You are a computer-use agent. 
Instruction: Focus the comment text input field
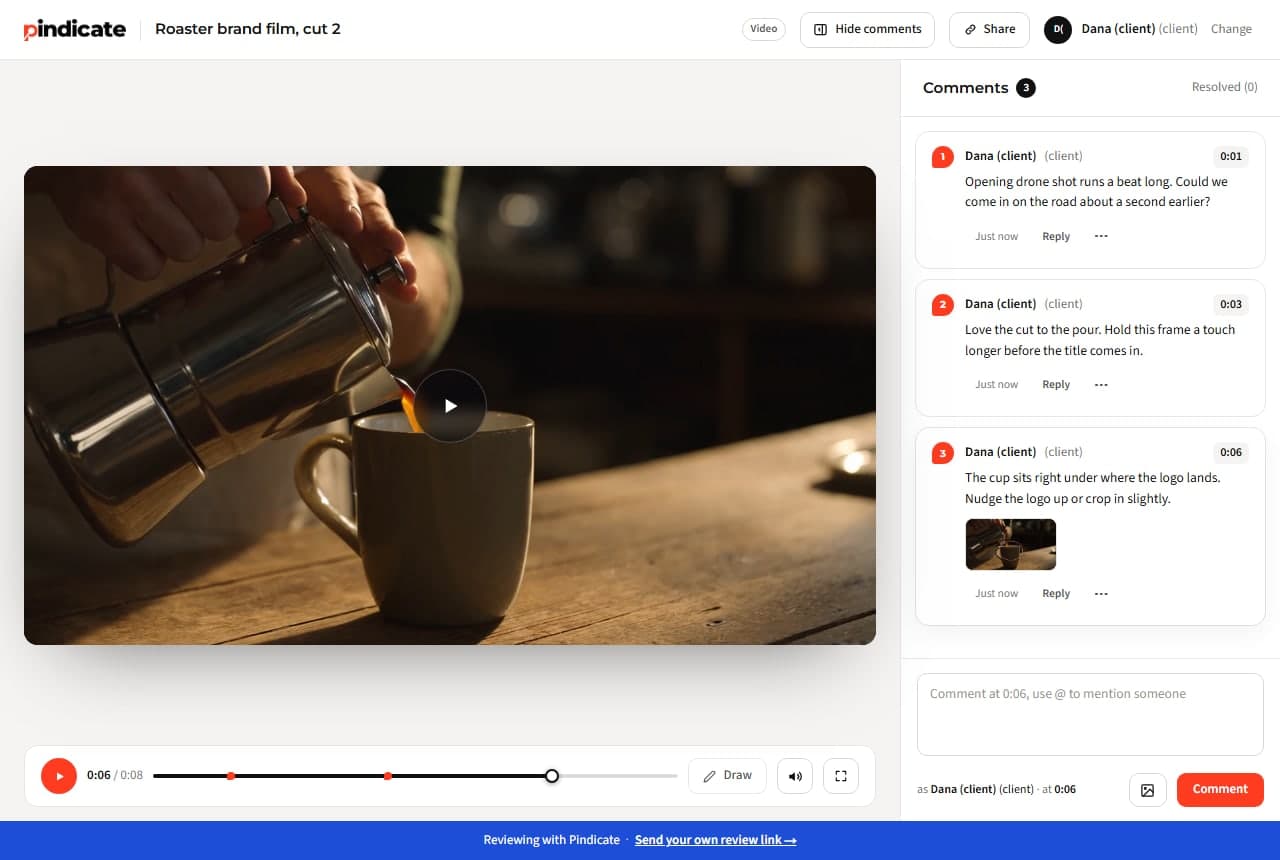(x=1090, y=714)
